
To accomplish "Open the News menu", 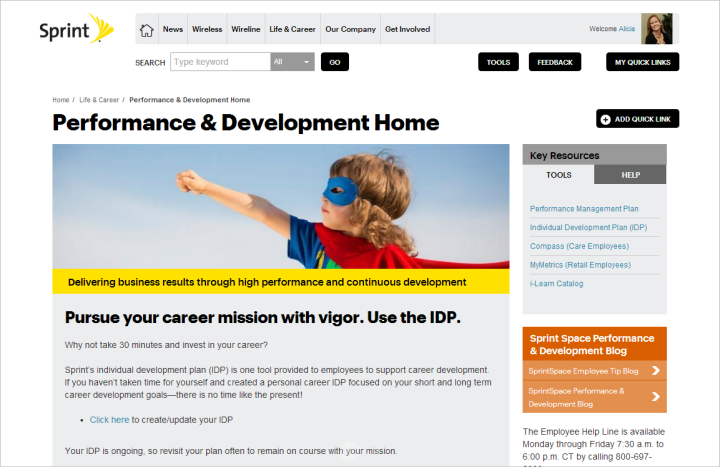I will pyautogui.click(x=173, y=29).
